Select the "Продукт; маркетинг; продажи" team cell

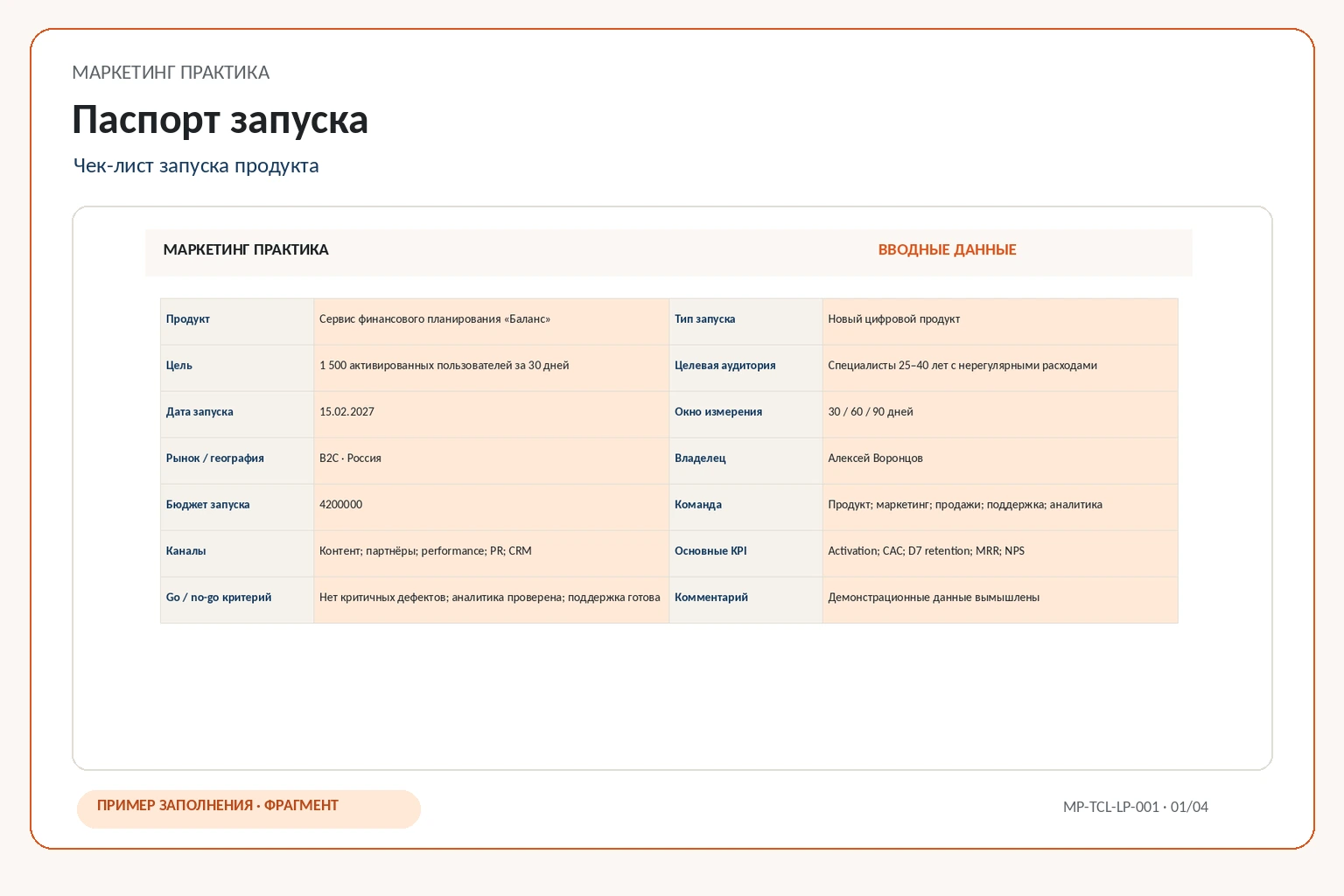(x=1000, y=507)
